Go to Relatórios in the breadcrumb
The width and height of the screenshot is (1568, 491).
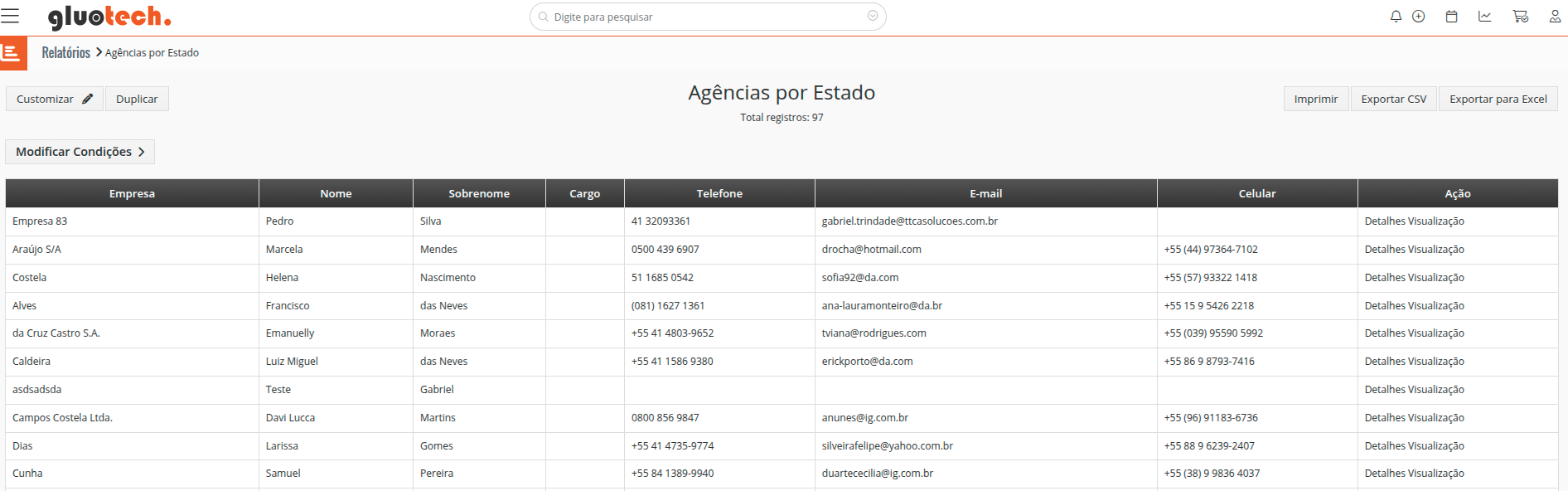coord(66,53)
